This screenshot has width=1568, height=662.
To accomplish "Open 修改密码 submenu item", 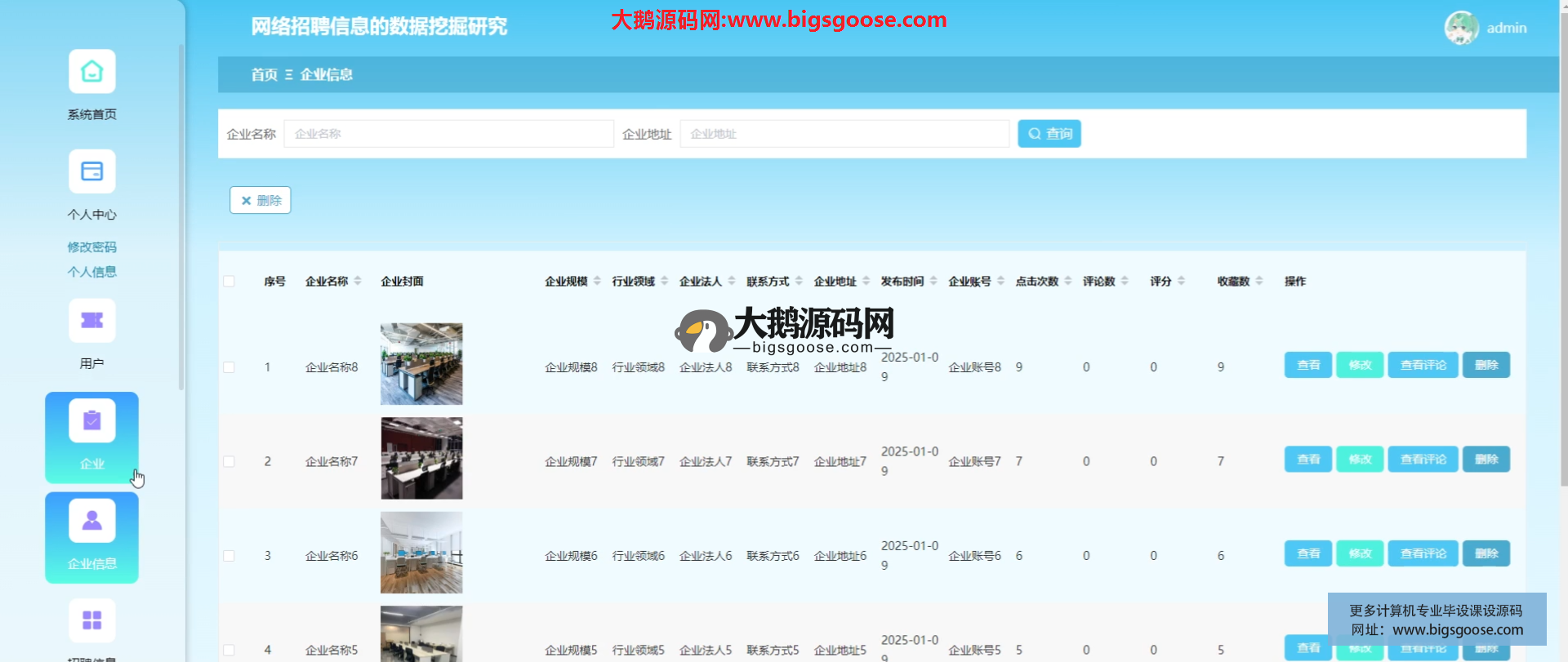I will [x=91, y=247].
